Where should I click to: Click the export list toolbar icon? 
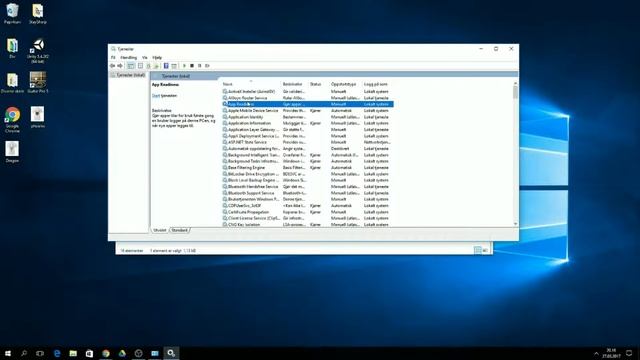click(x=156, y=66)
